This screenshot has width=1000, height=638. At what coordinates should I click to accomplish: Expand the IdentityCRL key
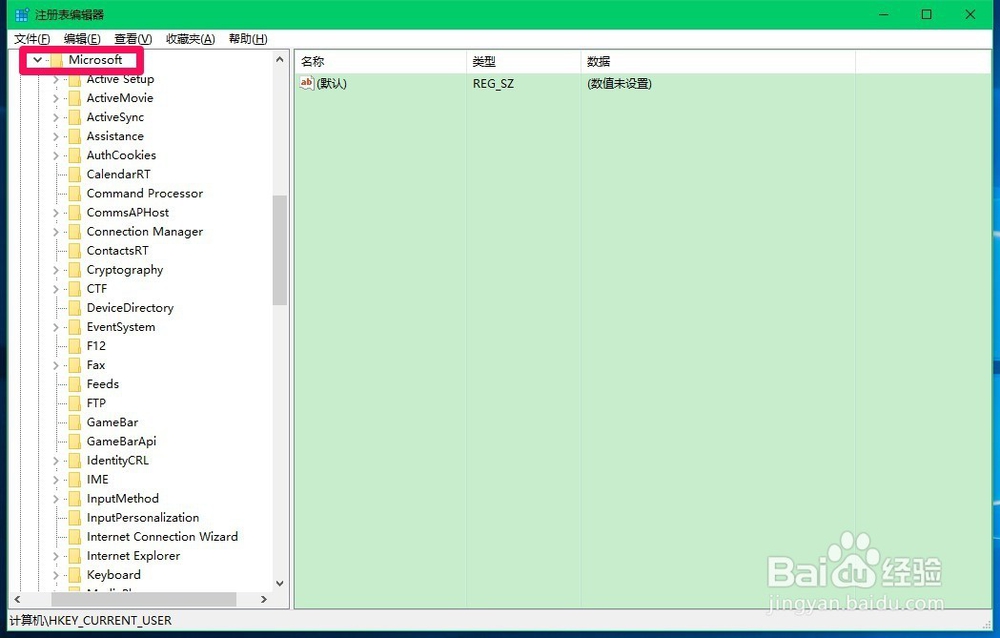coord(55,461)
